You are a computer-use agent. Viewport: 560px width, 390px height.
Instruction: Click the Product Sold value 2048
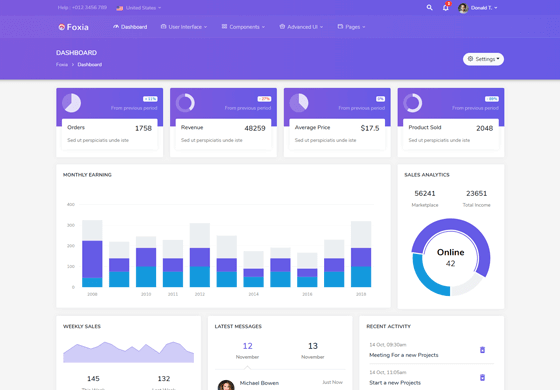[x=485, y=128]
